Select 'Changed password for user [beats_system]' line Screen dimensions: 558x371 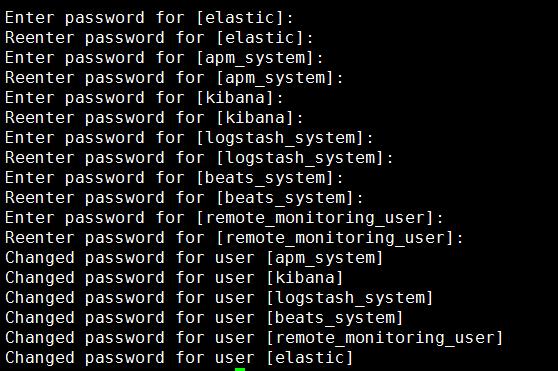[x=204, y=317]
